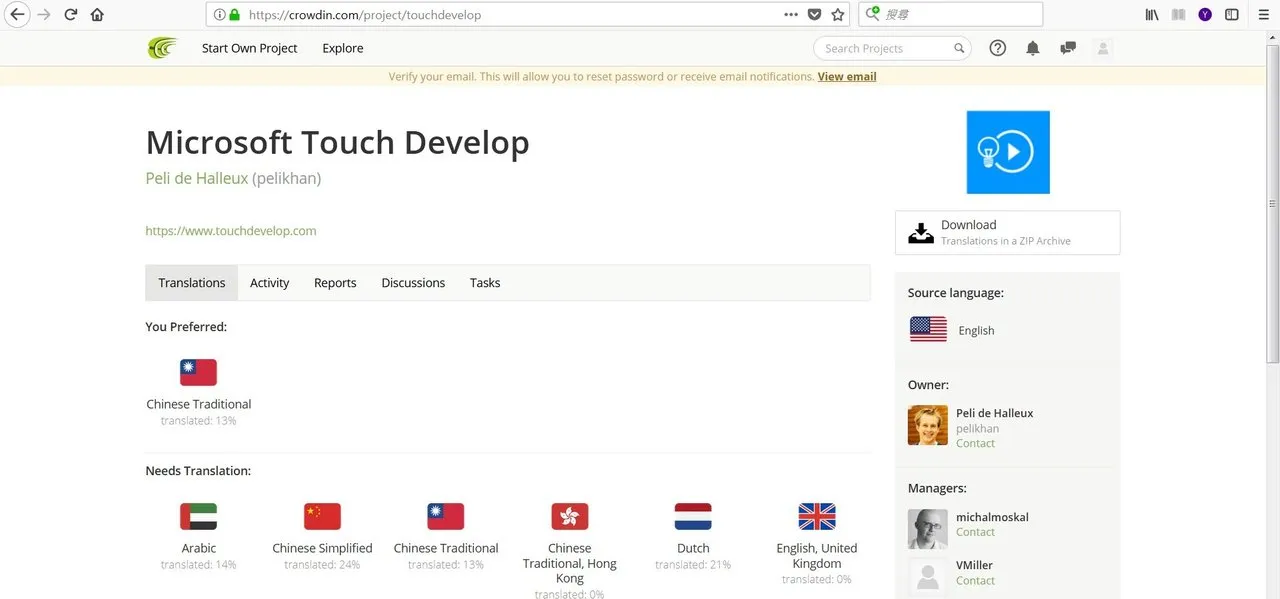The height and width of the screenshot is (599, 1280).
Task: Toggle the reader sidebar icon in the toolbar
Action: coord(1179,15)
